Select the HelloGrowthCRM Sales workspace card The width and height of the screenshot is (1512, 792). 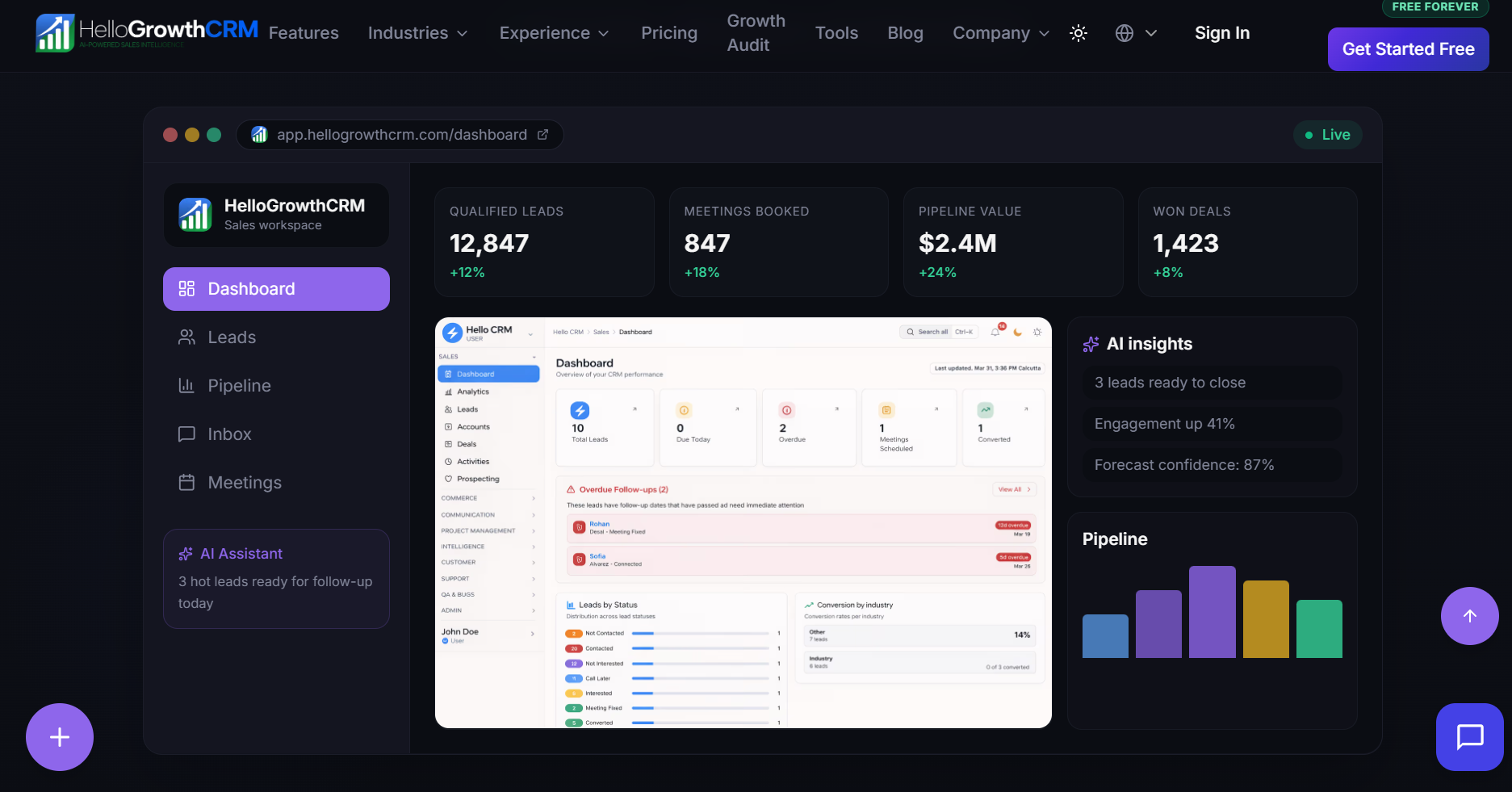pos(276,215)
